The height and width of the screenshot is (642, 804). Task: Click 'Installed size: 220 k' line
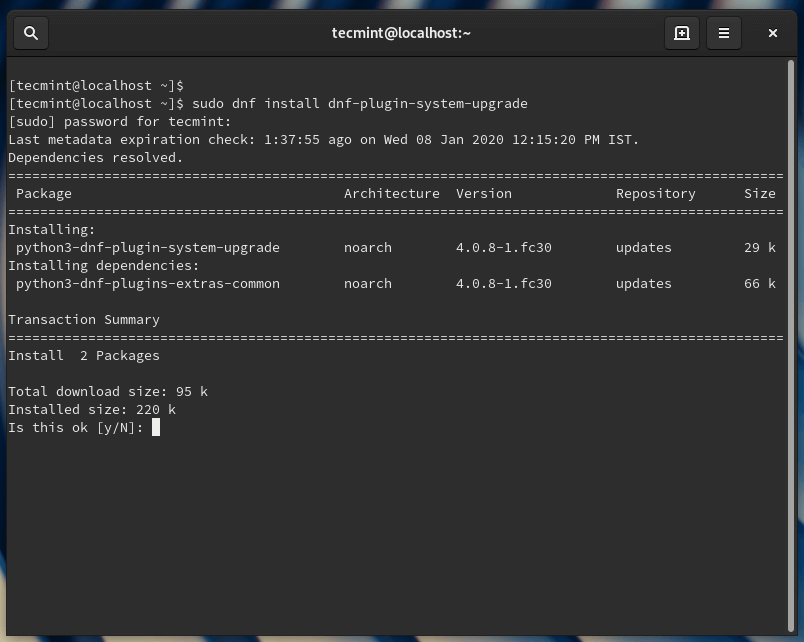[x=92, y=409]
